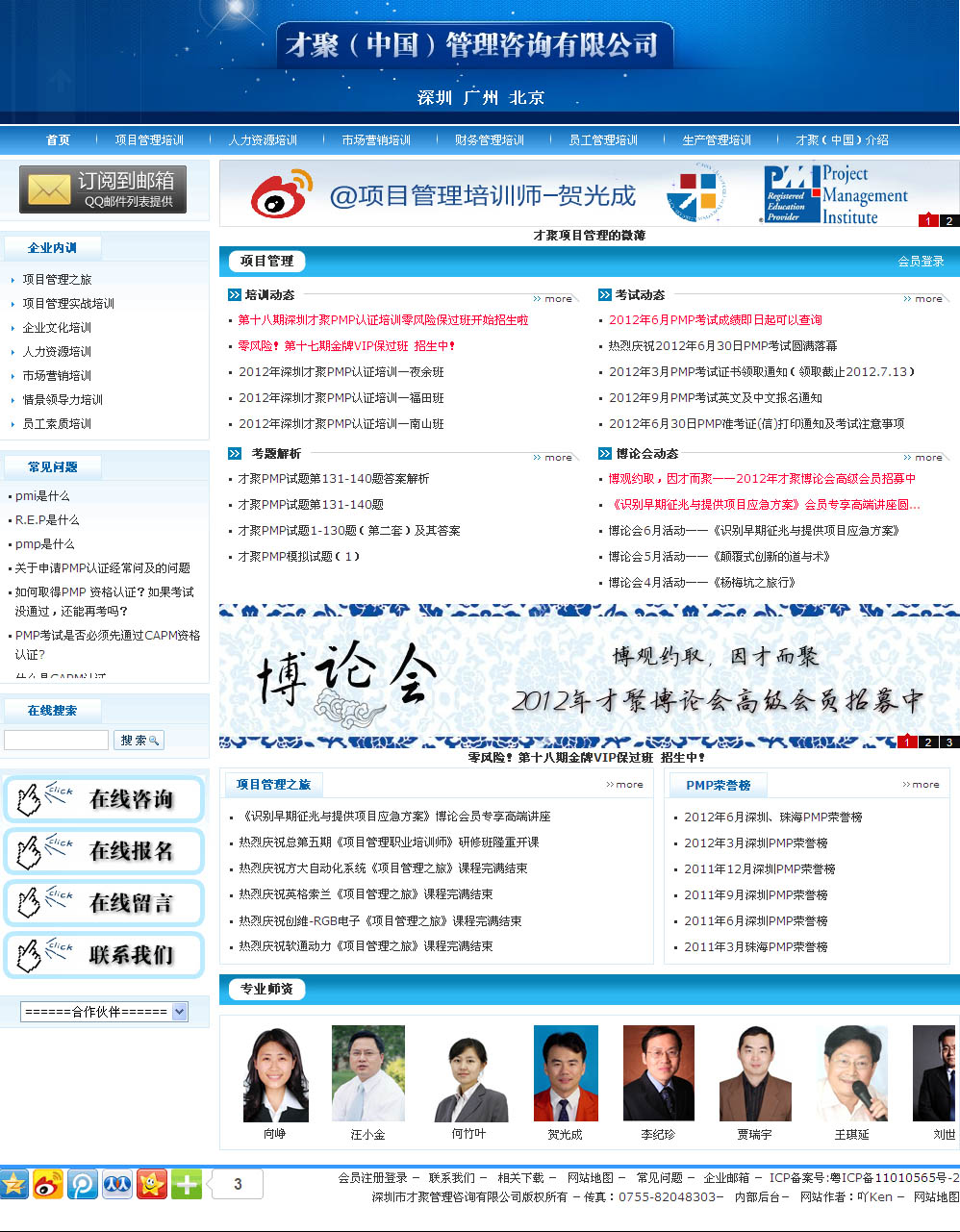Show more 博论会动态 items
960x1232 pixels.
pos(923,458)
